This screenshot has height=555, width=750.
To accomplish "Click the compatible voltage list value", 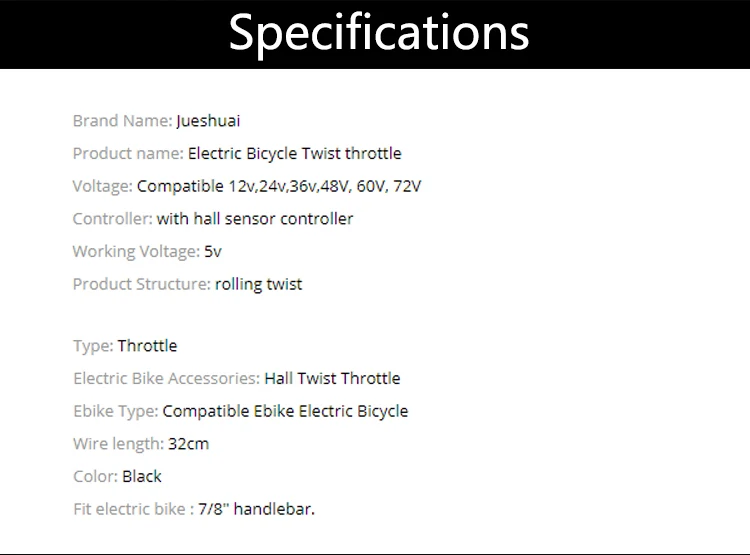I will tap(279, 186).
